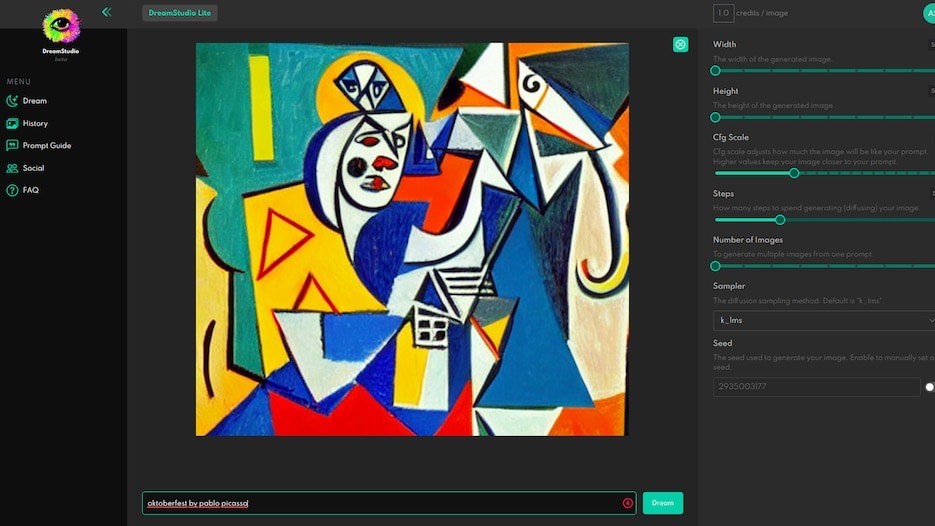Screen dimensions: 935x526
Task: Close the generated image with teal X icon
Action: click(x=680, y=44)
